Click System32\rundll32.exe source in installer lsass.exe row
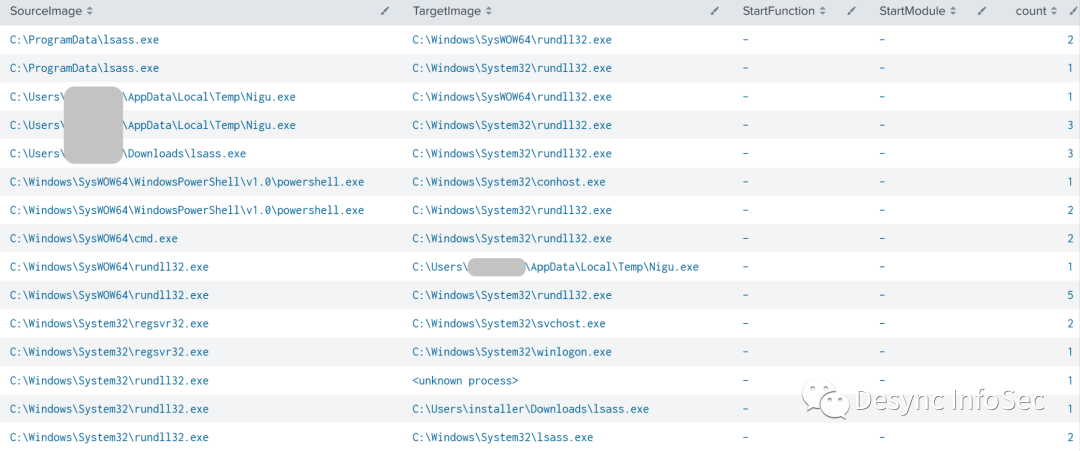Viewport: 1080px width, 451px height. [109, 409]
